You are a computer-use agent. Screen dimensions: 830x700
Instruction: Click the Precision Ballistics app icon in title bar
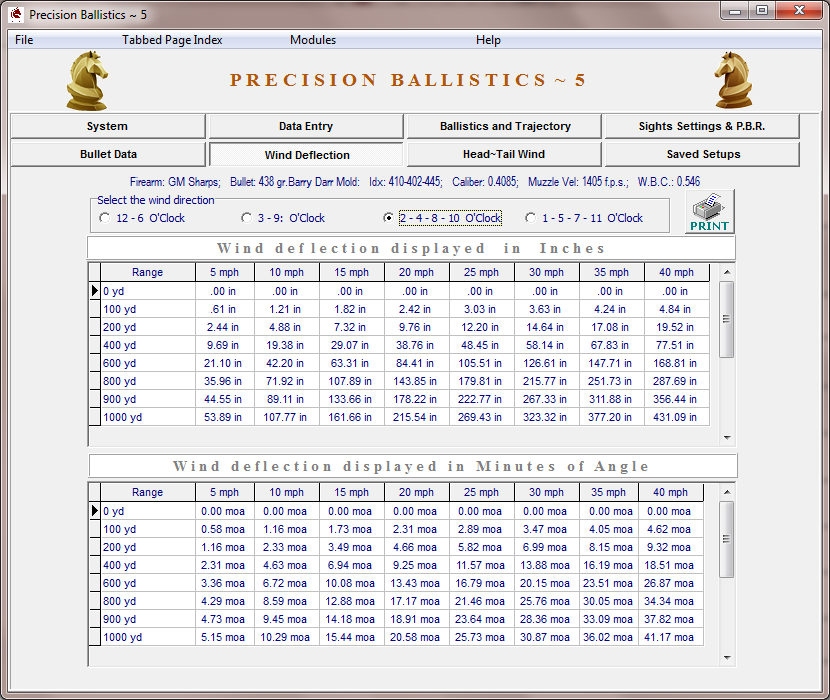pyautogui.click(x=16, y=14)
